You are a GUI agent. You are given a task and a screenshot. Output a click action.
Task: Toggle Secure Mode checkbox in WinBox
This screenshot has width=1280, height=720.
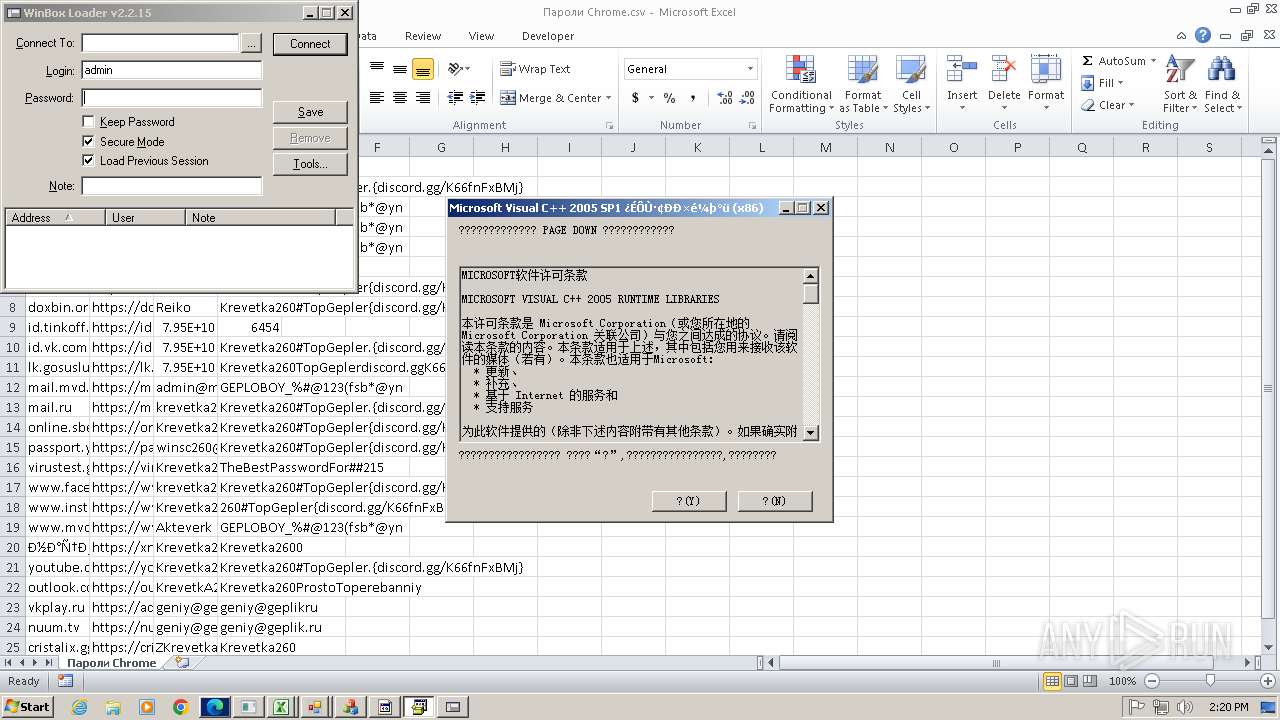coord(89,142)
